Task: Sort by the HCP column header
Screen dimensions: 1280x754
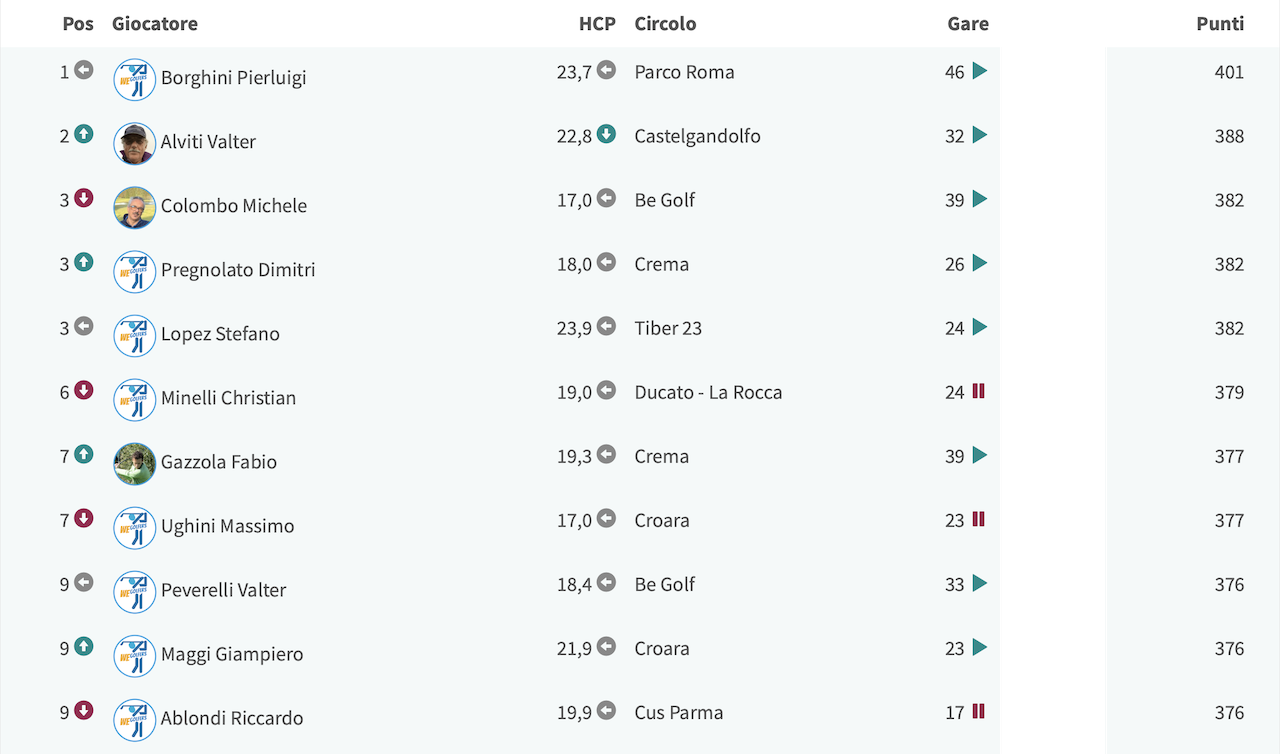Action: point(597,23)
